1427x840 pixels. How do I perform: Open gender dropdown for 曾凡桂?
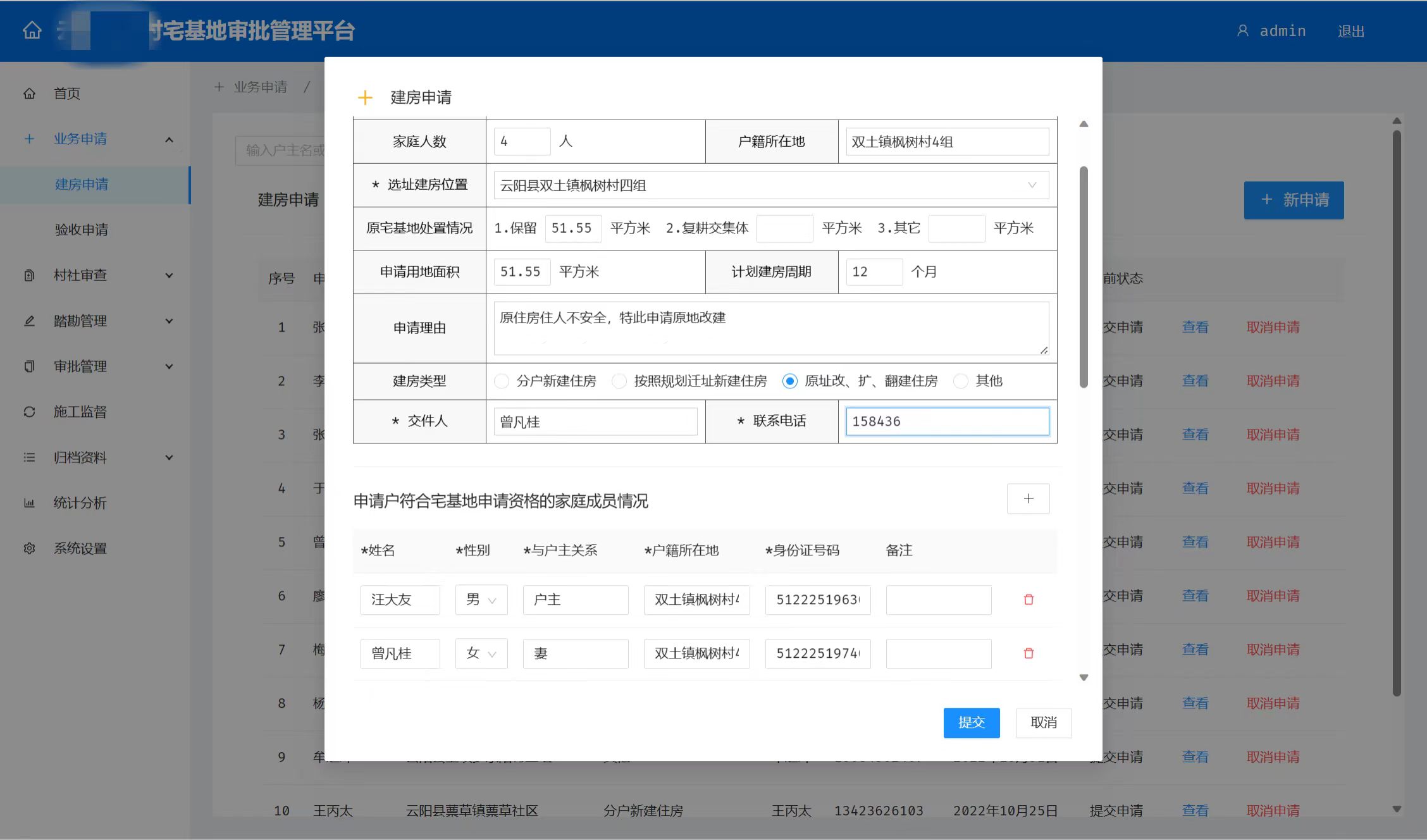pyautogui.click(x=481, y=653)
